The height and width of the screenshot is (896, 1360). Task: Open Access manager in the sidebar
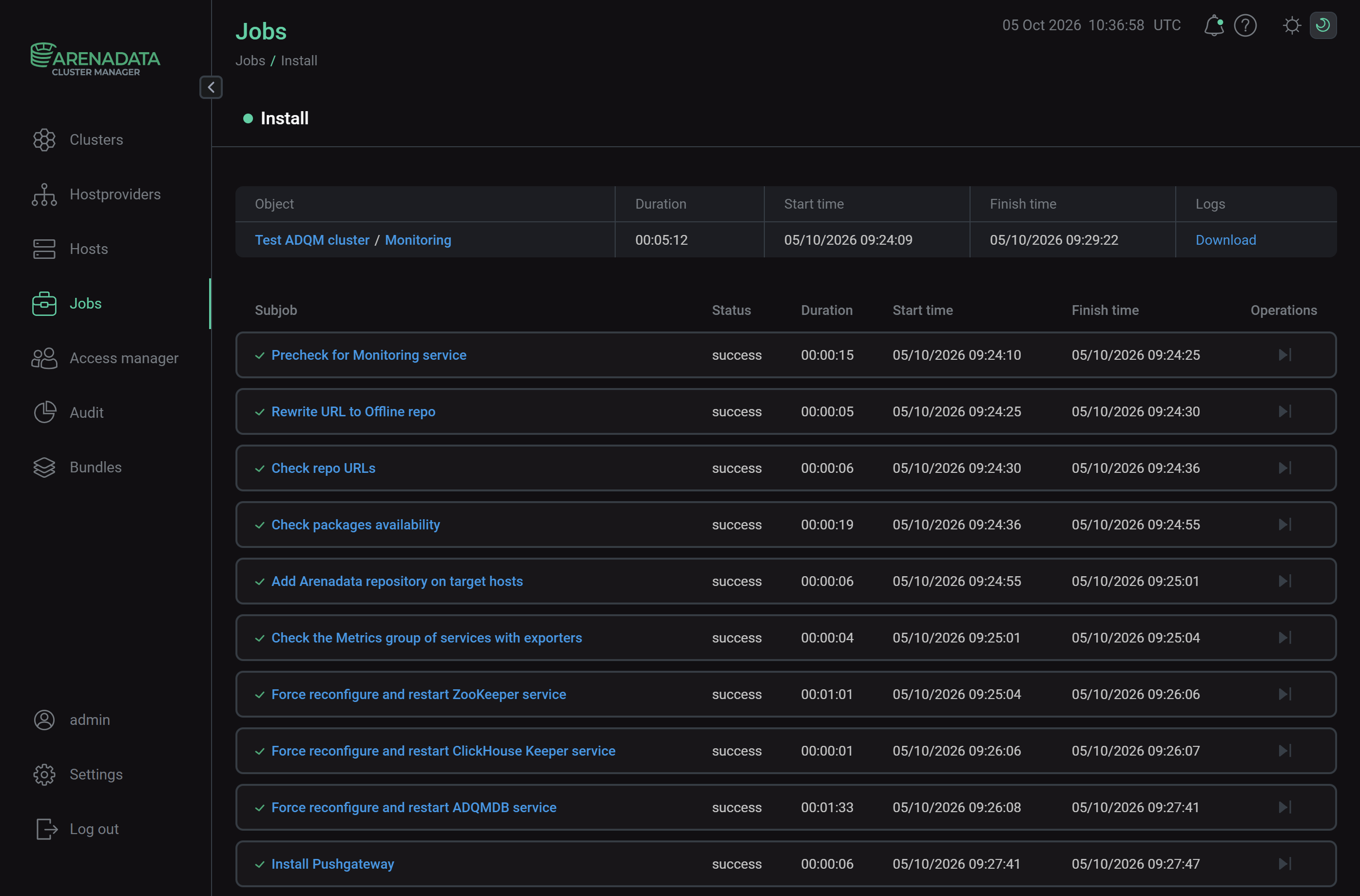tap(124, 358)
